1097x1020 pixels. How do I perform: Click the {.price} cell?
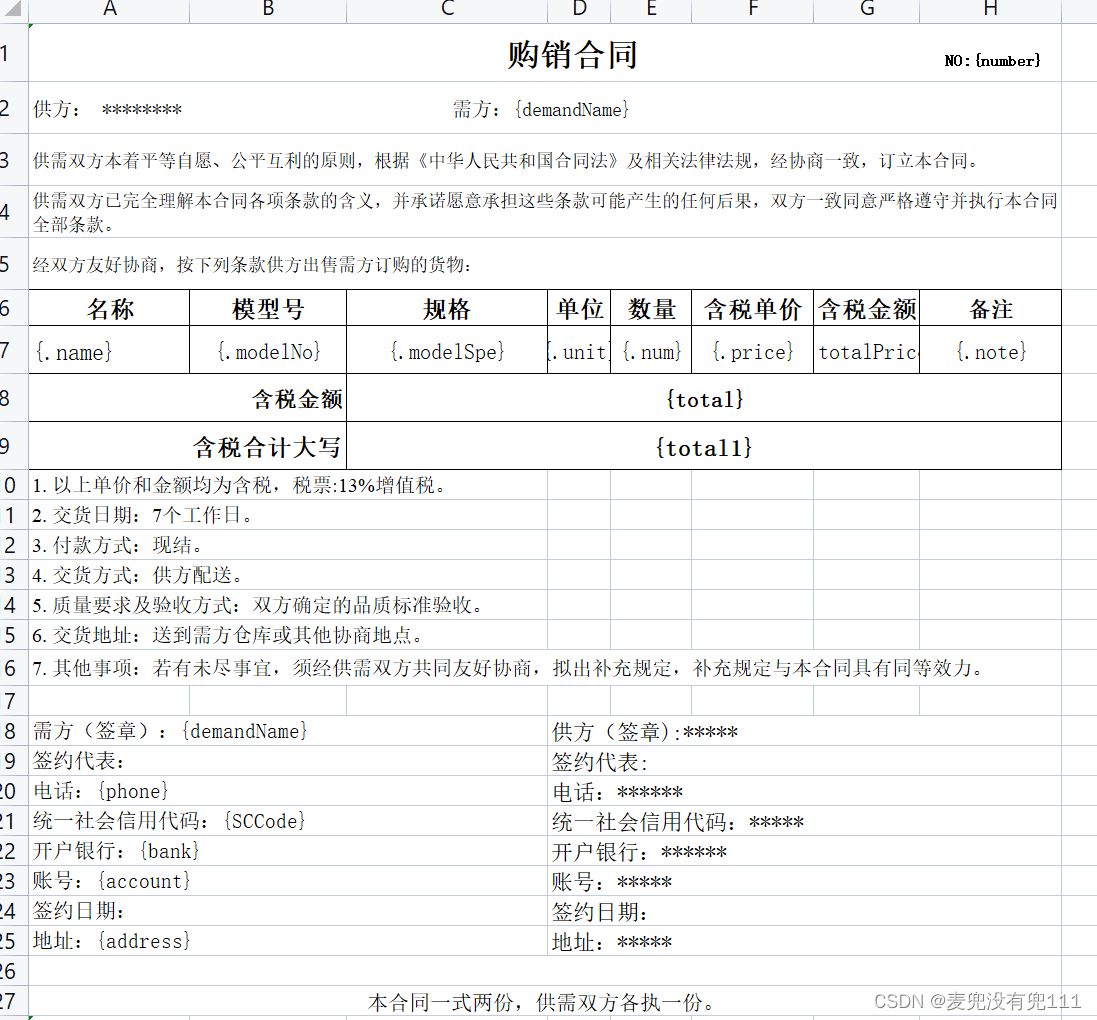coord(753,350)
